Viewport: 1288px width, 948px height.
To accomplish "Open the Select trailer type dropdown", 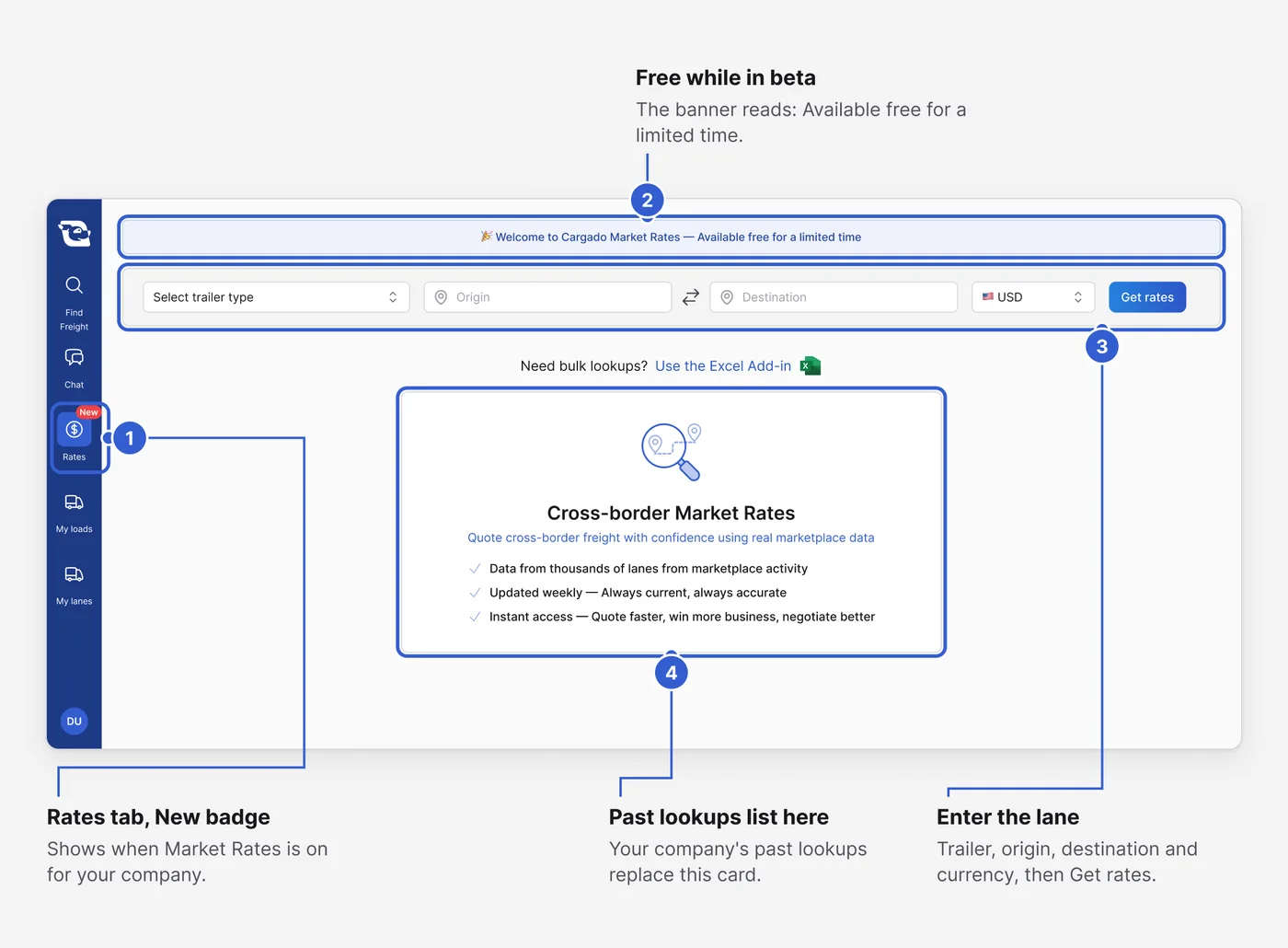I will [276, 297].
